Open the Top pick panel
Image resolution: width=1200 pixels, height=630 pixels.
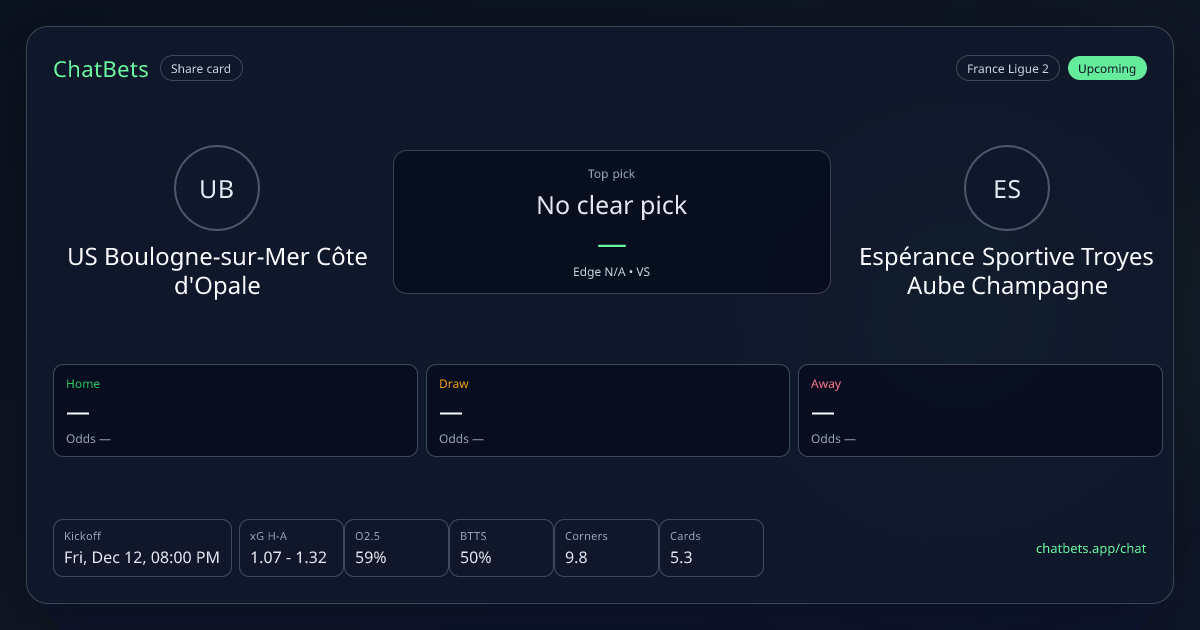pos(611,221)
